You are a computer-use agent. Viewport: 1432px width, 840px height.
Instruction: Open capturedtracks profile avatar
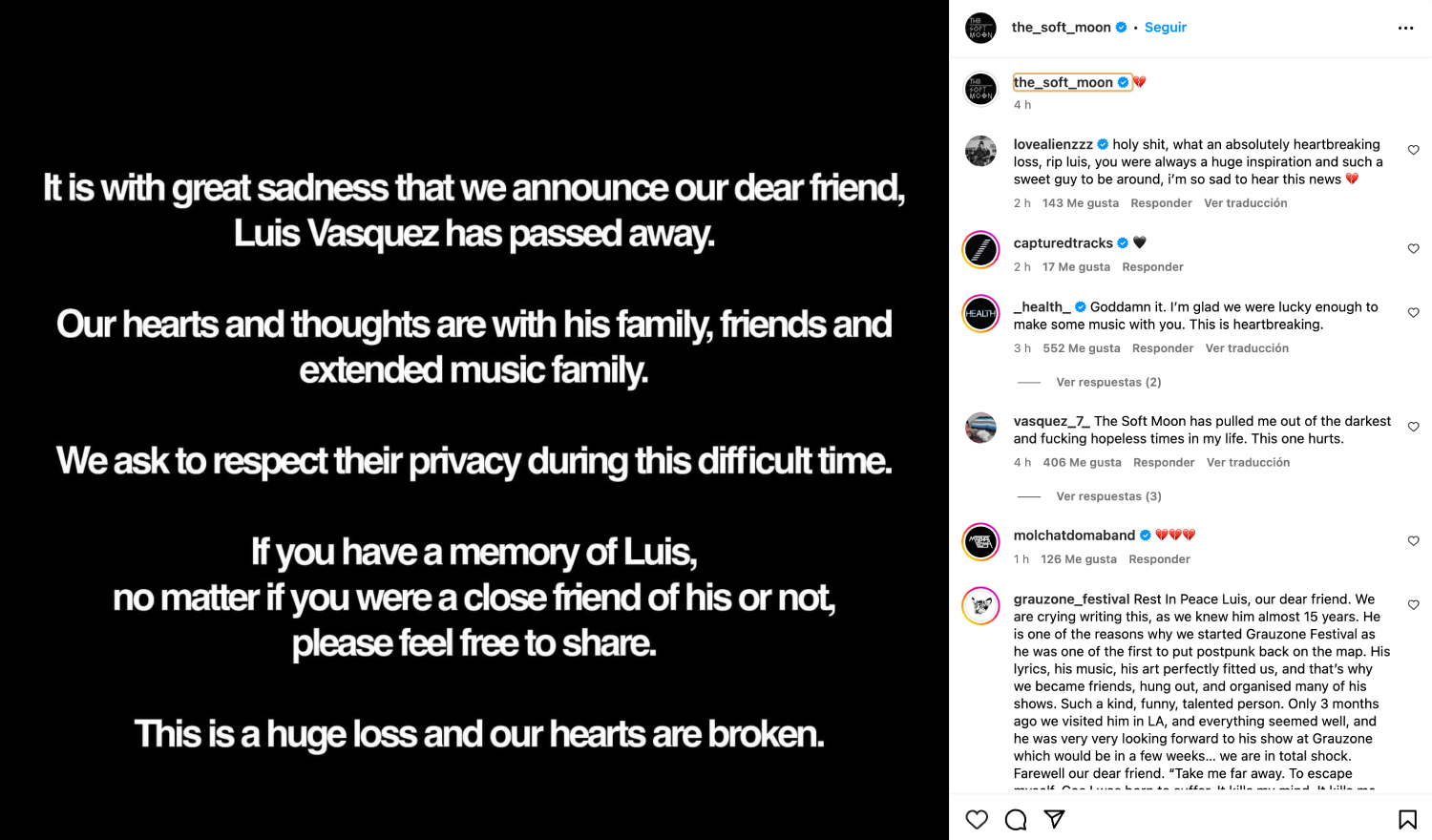[x=980, y=250]
